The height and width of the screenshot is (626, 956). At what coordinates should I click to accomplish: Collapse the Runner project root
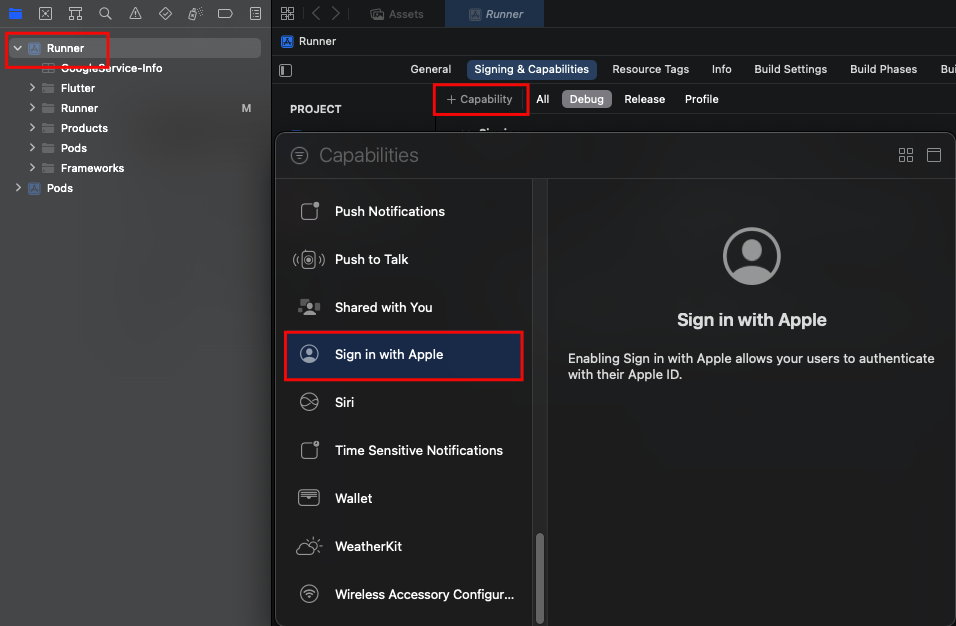point(18,48)
